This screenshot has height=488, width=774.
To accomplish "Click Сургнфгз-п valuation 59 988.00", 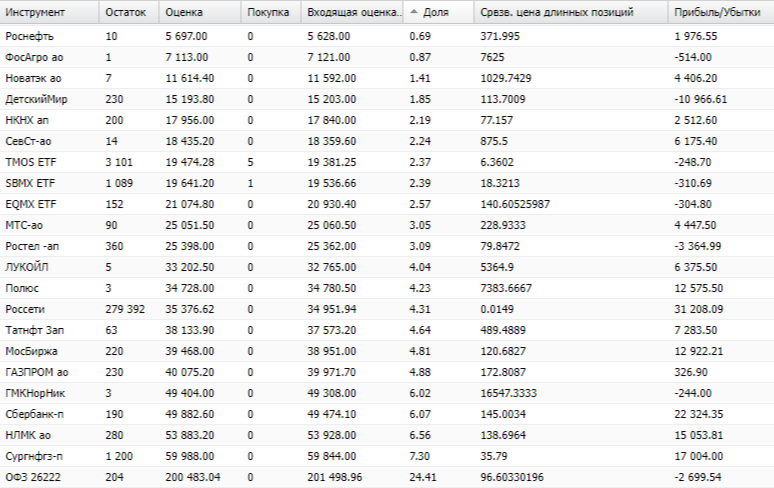I will (x=190, y=456).
